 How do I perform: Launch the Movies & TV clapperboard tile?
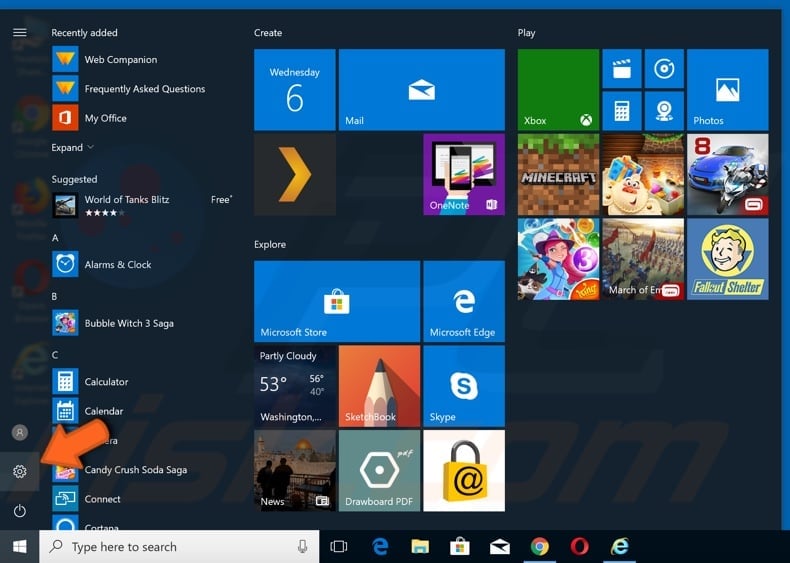coord(621,69)
